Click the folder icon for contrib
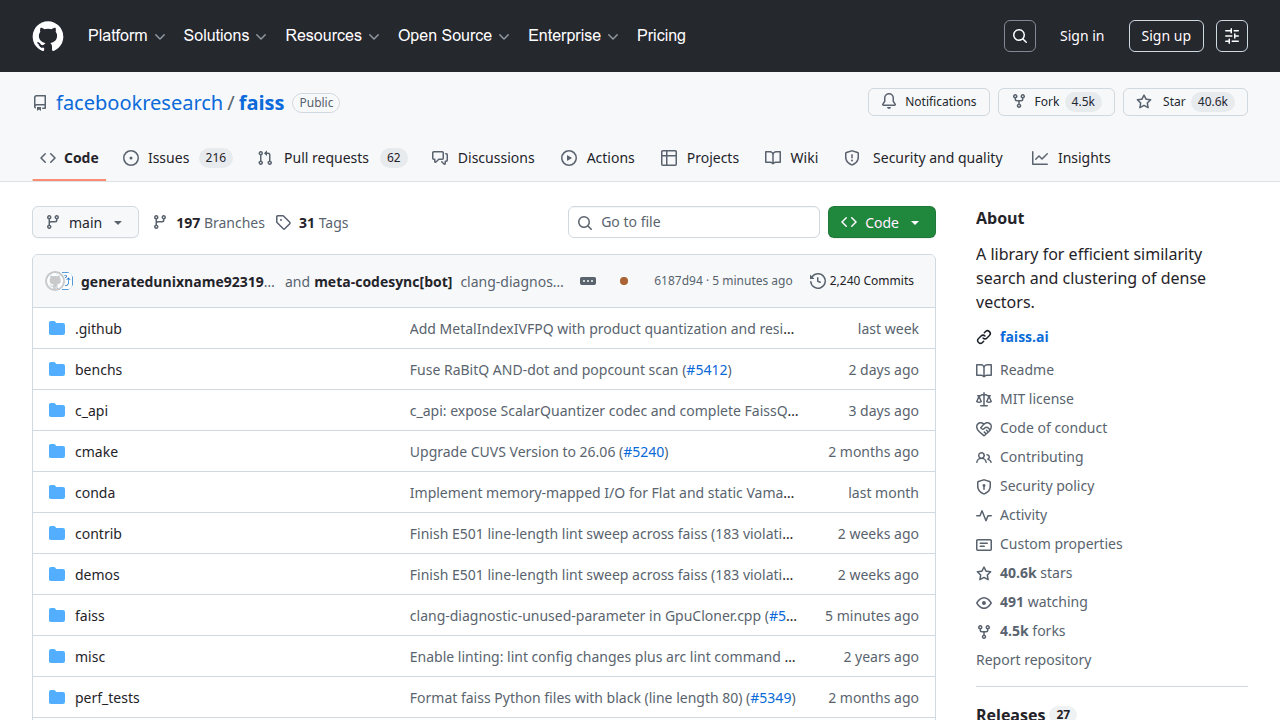Screen dimensions: 1280x720 pyautogui.click(x=57, y=534)
